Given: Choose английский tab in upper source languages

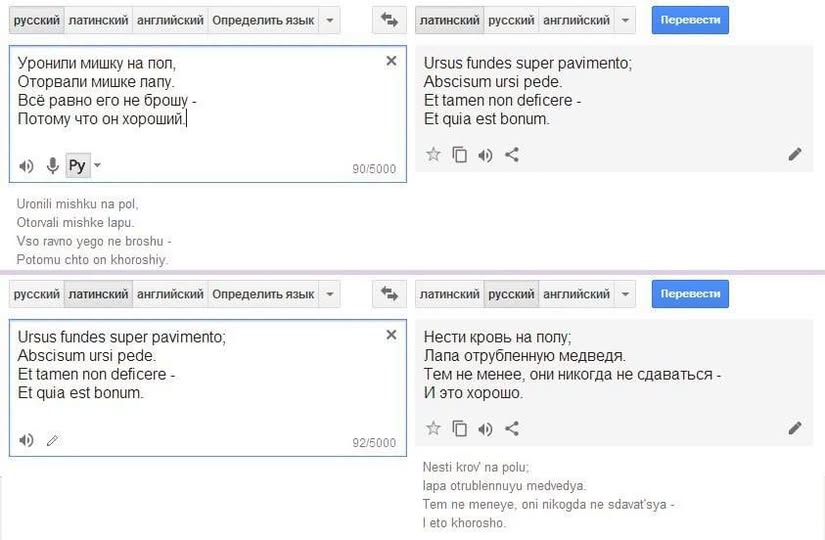Looking at the screenshot, I should pyautogui.click(x=170, y=20).
